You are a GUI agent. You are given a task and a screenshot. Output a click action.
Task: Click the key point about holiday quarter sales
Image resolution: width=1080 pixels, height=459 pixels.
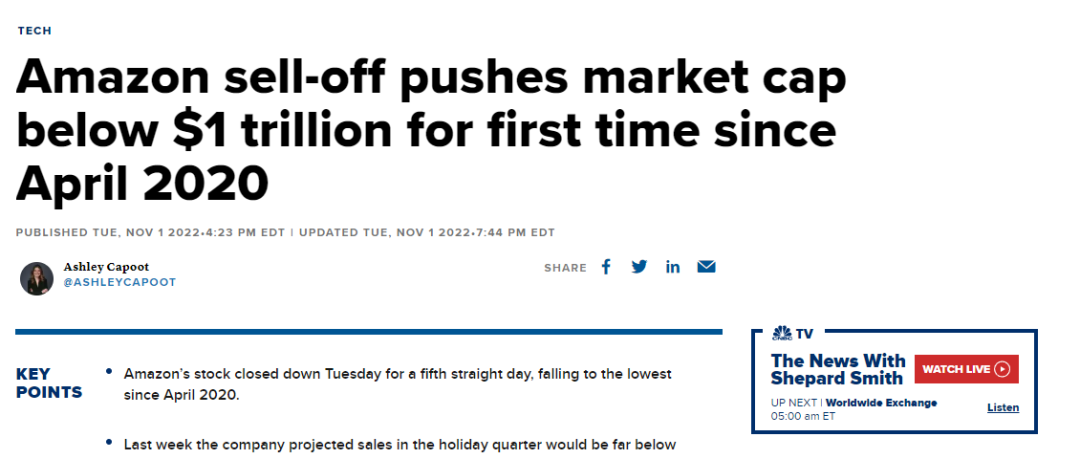pyautogui.click(x=400, y=444)
